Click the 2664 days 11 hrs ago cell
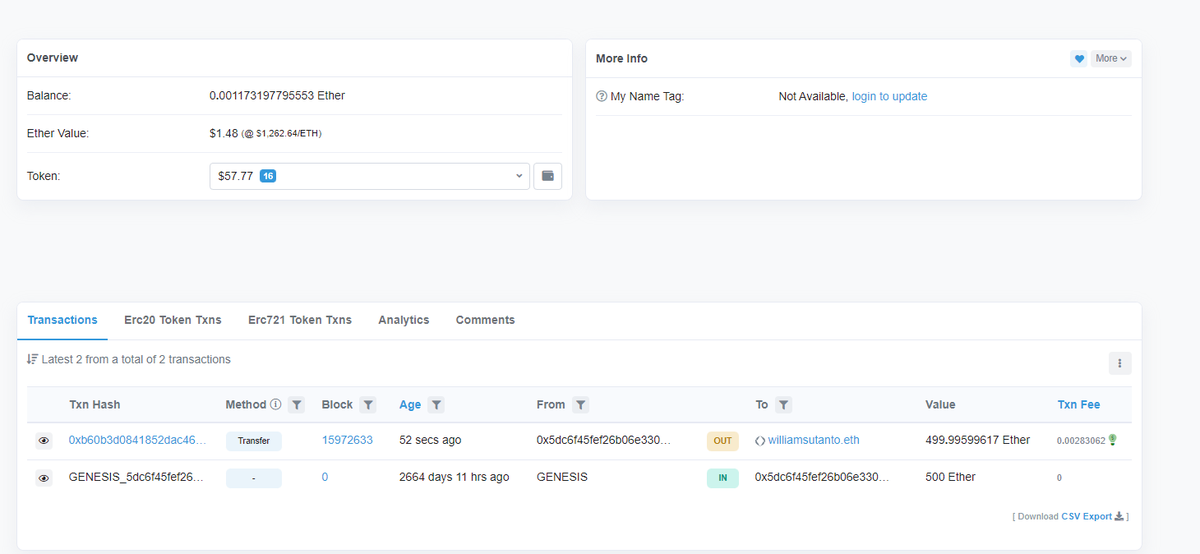This screenshot has height=554, width=1200. 454,477
